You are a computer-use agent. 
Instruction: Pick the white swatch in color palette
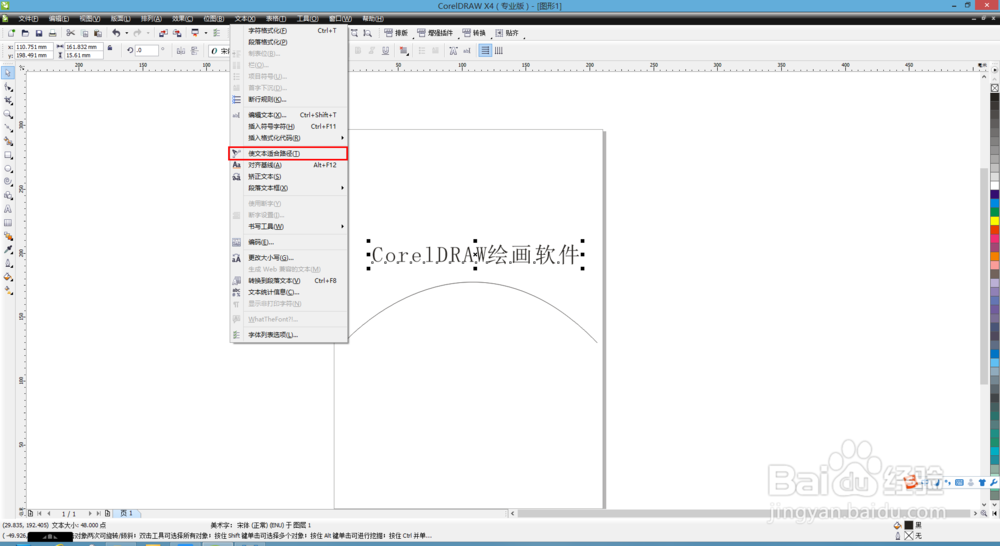tap(994, 185)
